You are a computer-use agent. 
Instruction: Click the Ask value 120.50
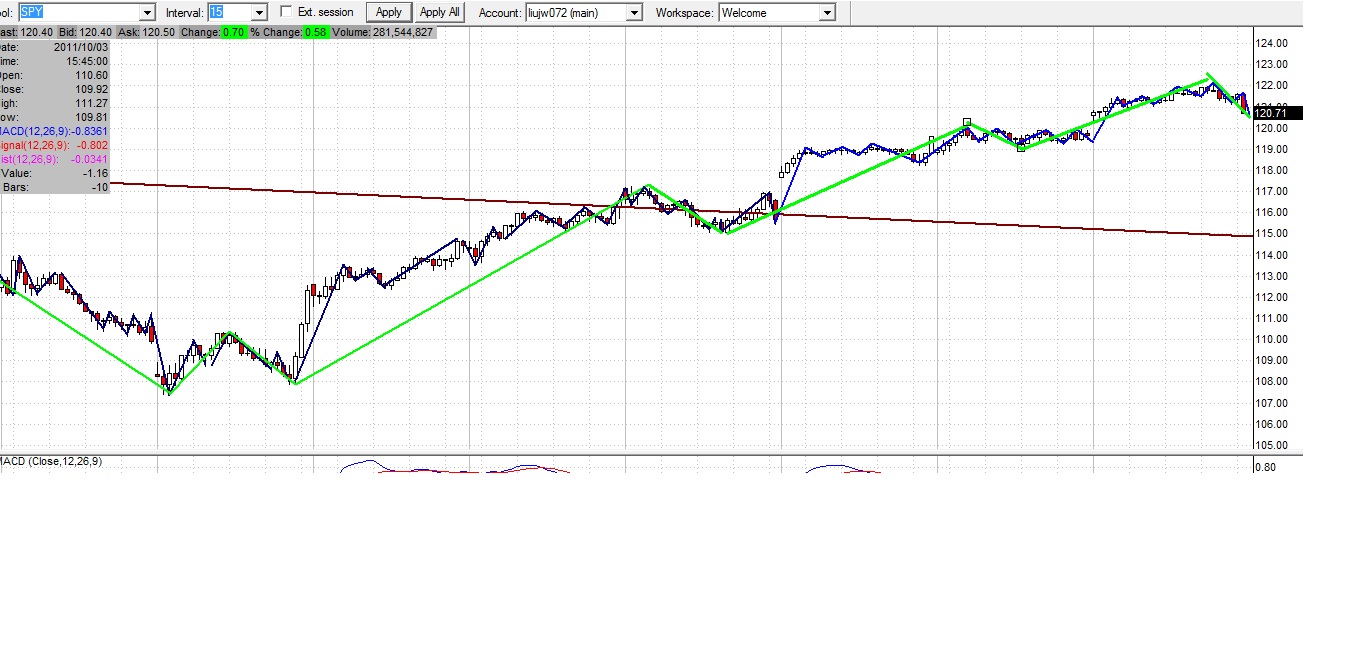[160, 32]
